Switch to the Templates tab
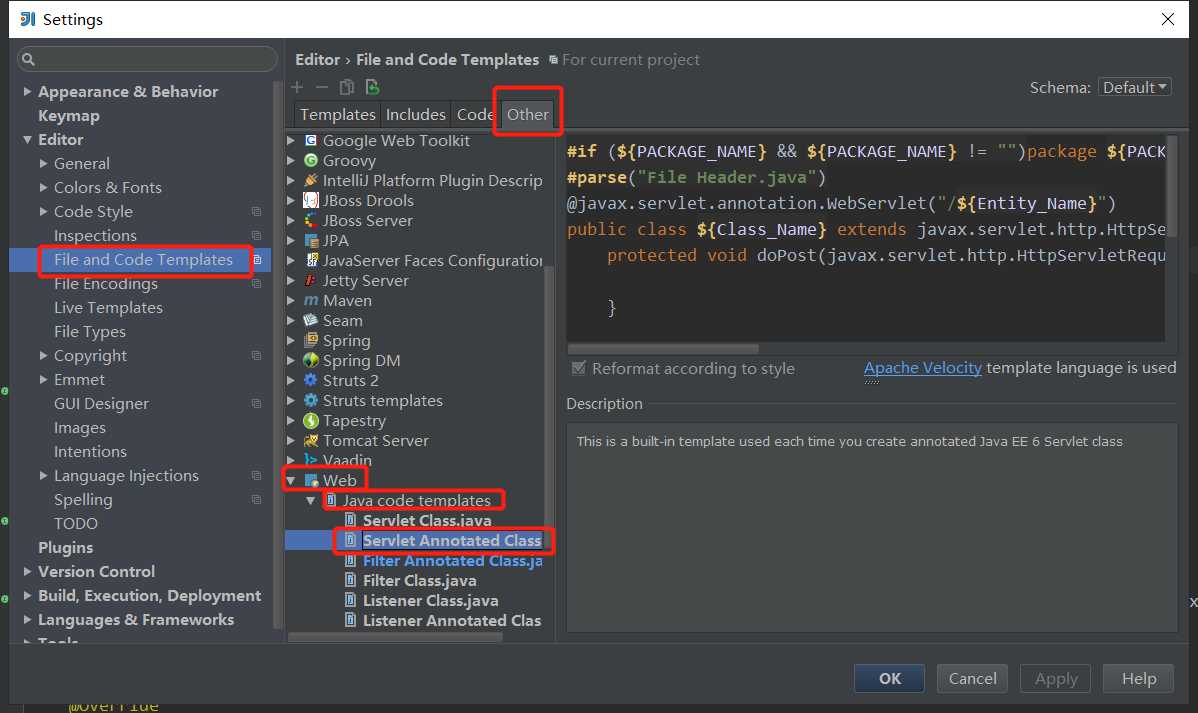The height and width of the screenshot is (713, 1198). click(338, 114)
